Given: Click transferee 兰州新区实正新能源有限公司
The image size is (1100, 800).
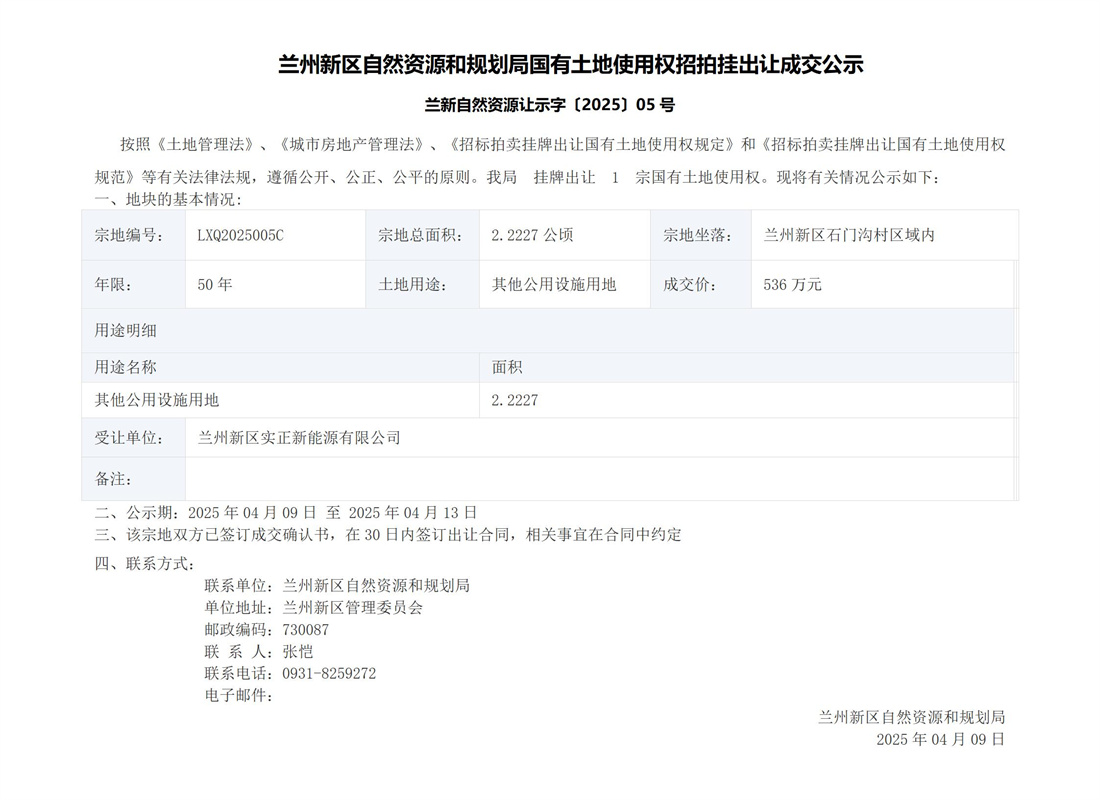Looking at the screenshot, I should tap(299, 438).
